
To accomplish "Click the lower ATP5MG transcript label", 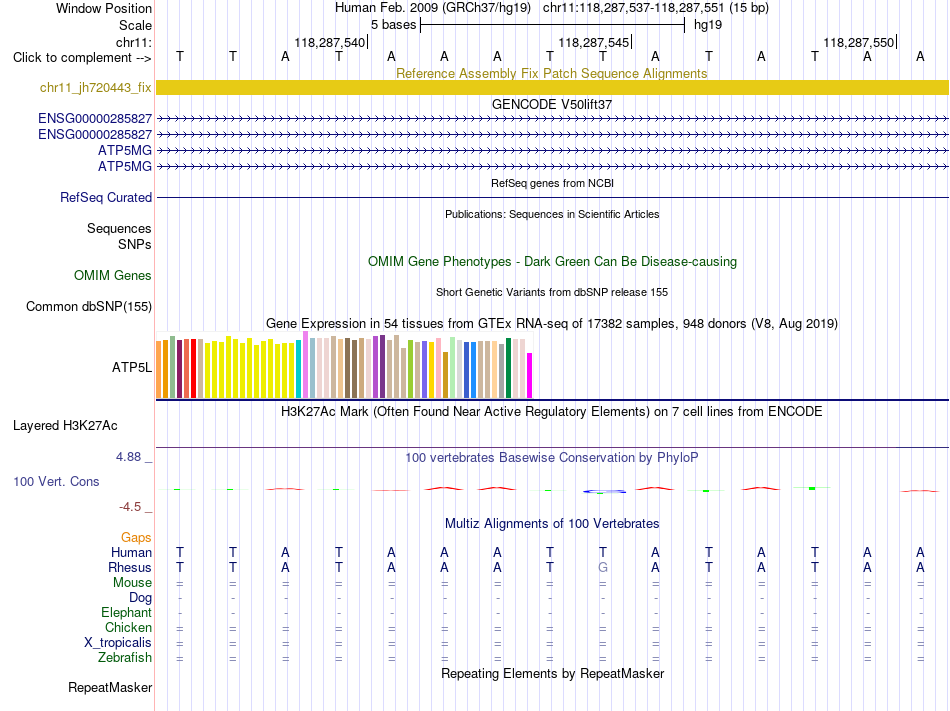I will pos(125,167).
